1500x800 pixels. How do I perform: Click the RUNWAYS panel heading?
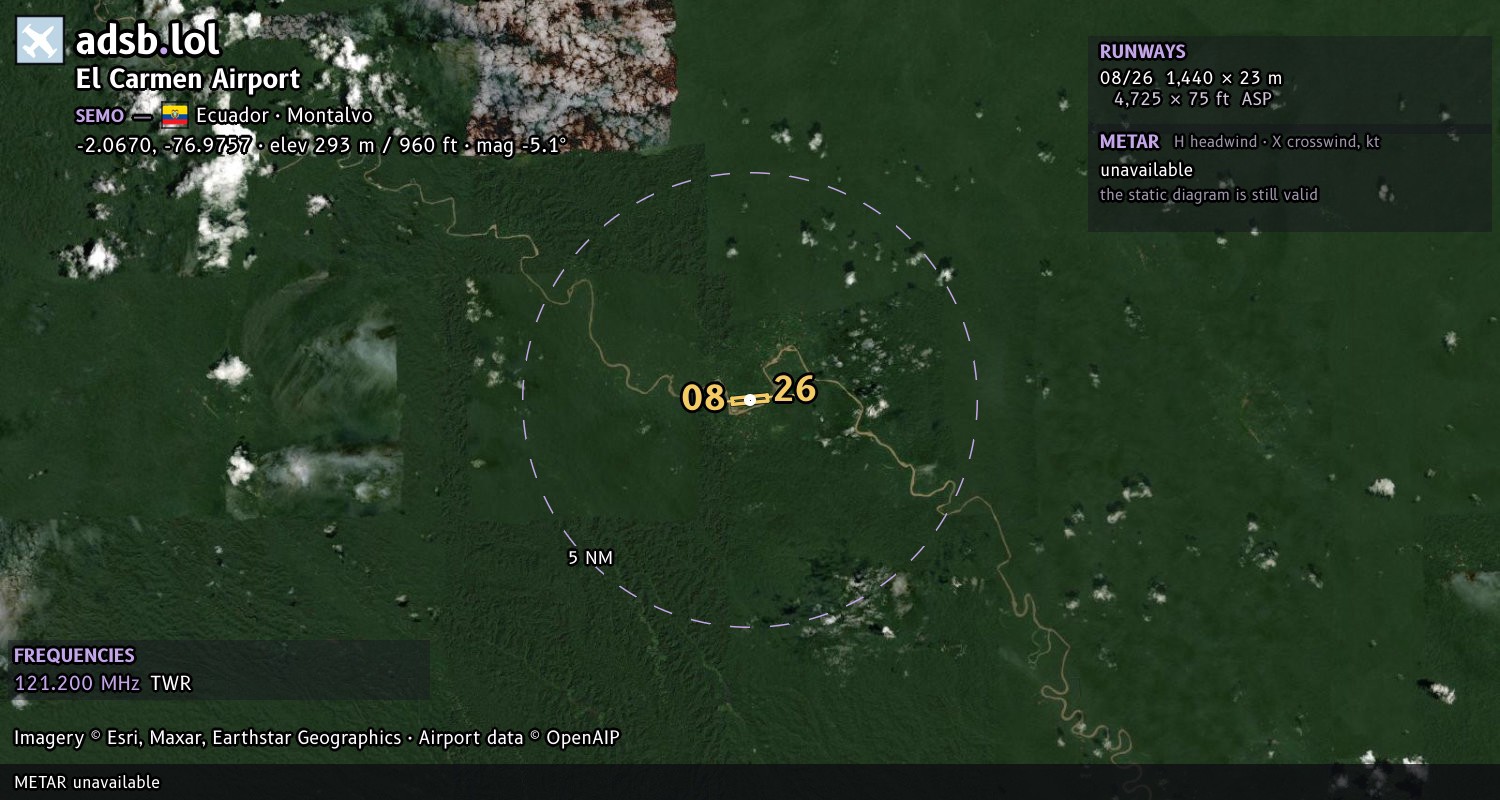[1142, 52]
